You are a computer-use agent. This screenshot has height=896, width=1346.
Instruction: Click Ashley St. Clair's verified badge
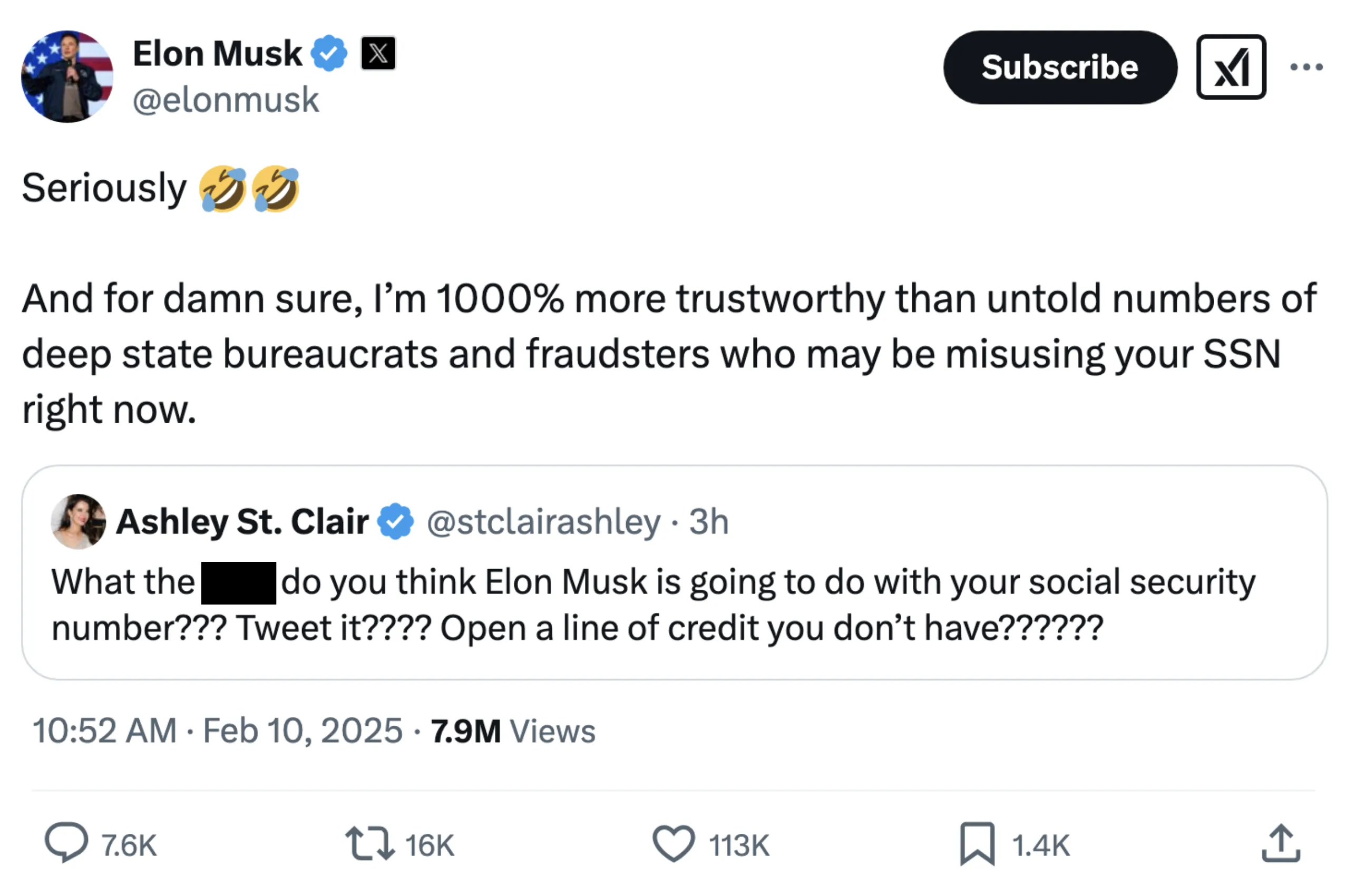[395, 521]
